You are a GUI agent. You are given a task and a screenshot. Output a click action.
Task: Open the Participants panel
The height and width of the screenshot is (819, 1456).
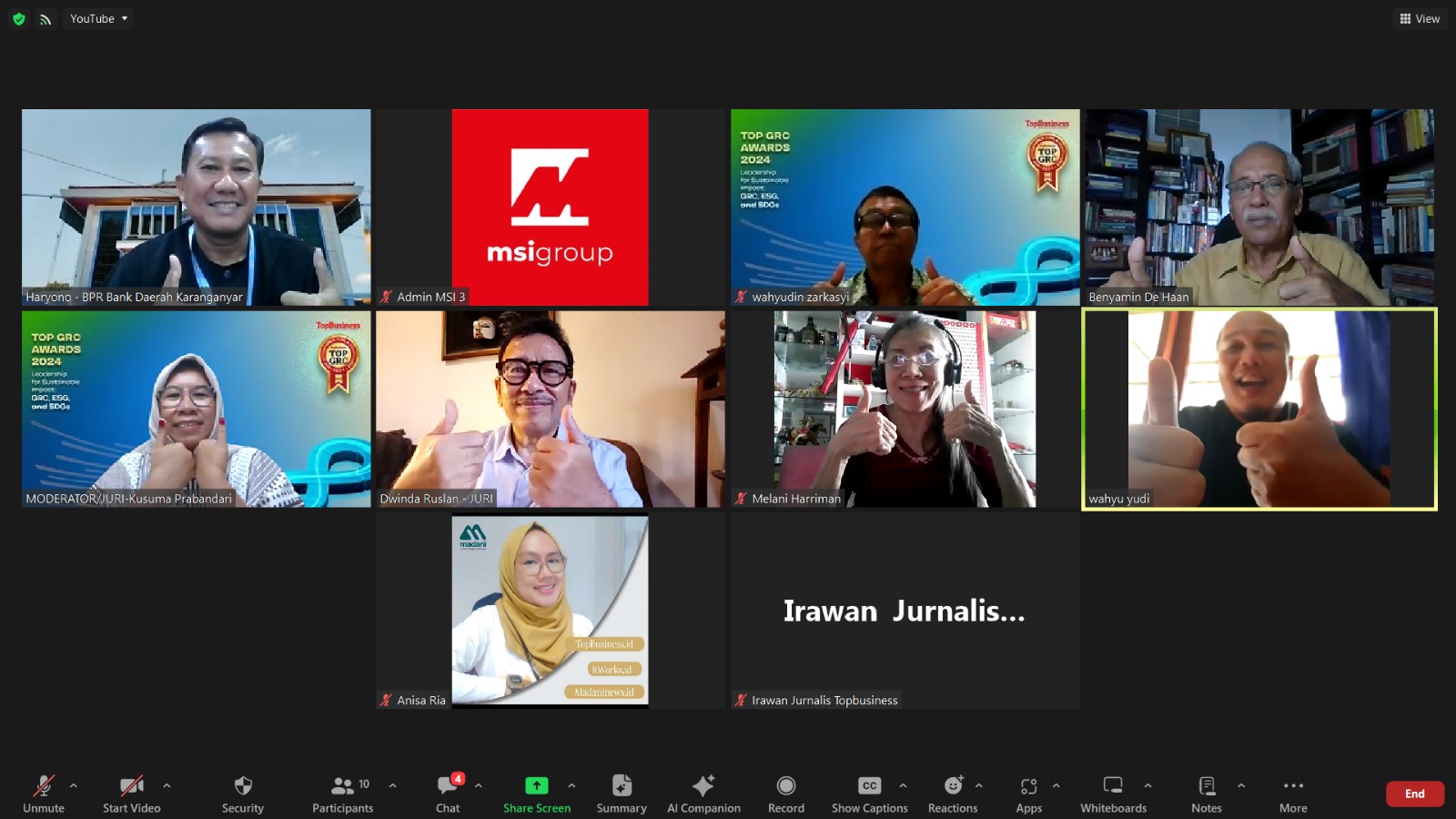tap(342, 794)
